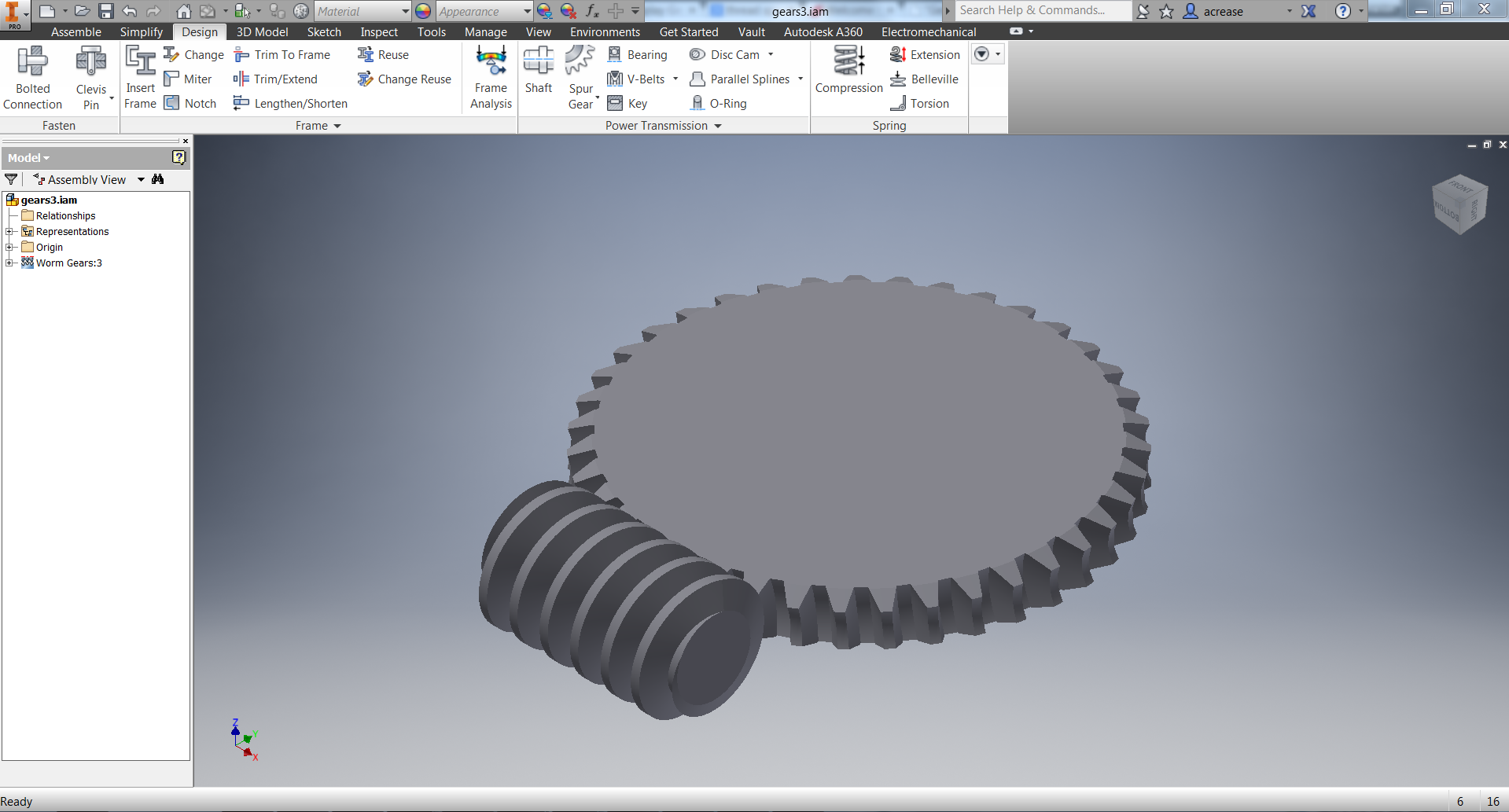Select the Miter frame tool
The width and height of the screenshot is (1509, 812).
pos(188,79)
